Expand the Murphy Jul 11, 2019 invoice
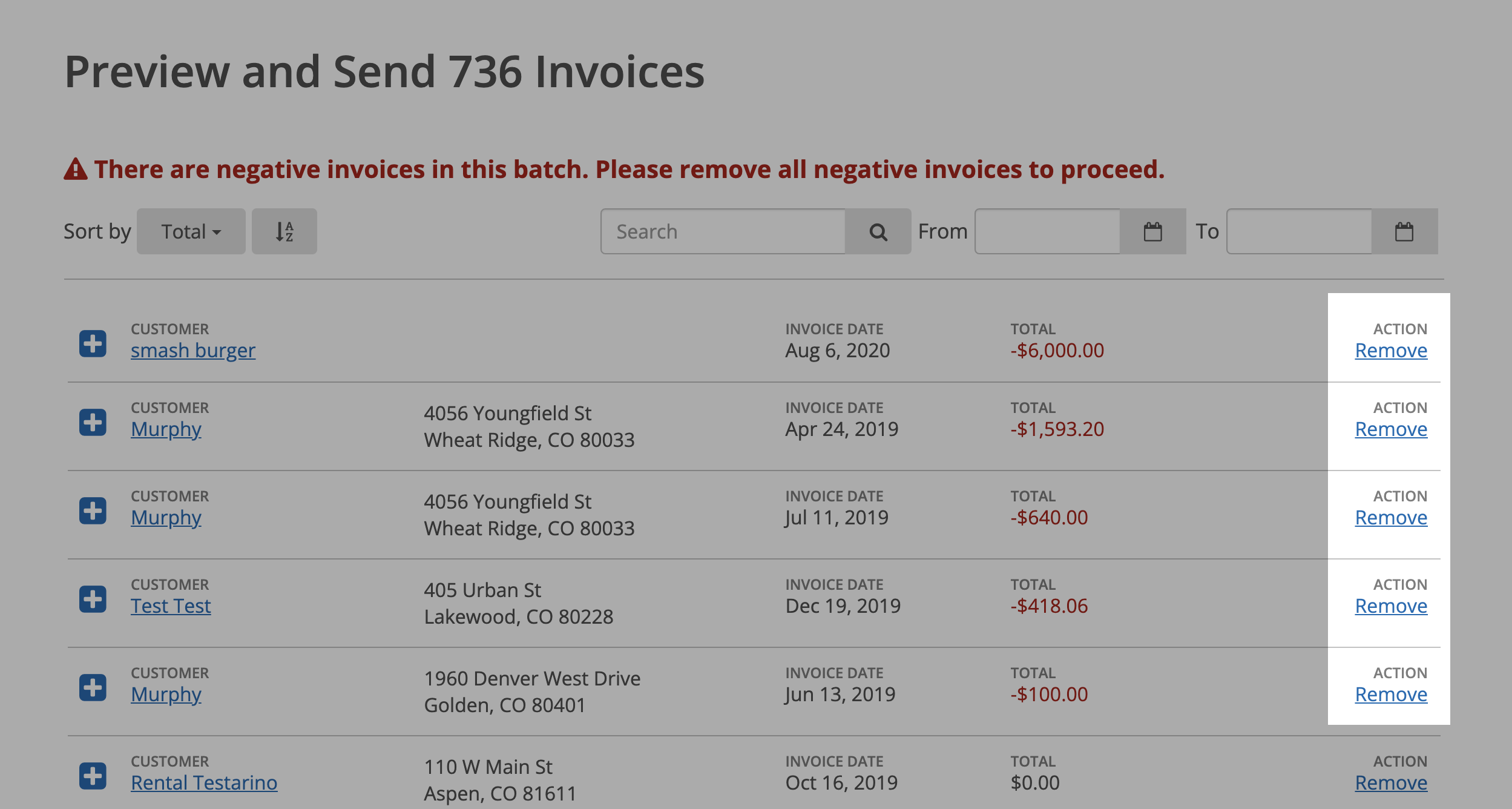Screen dimensions: 1512x809 [x=93, y=510]
